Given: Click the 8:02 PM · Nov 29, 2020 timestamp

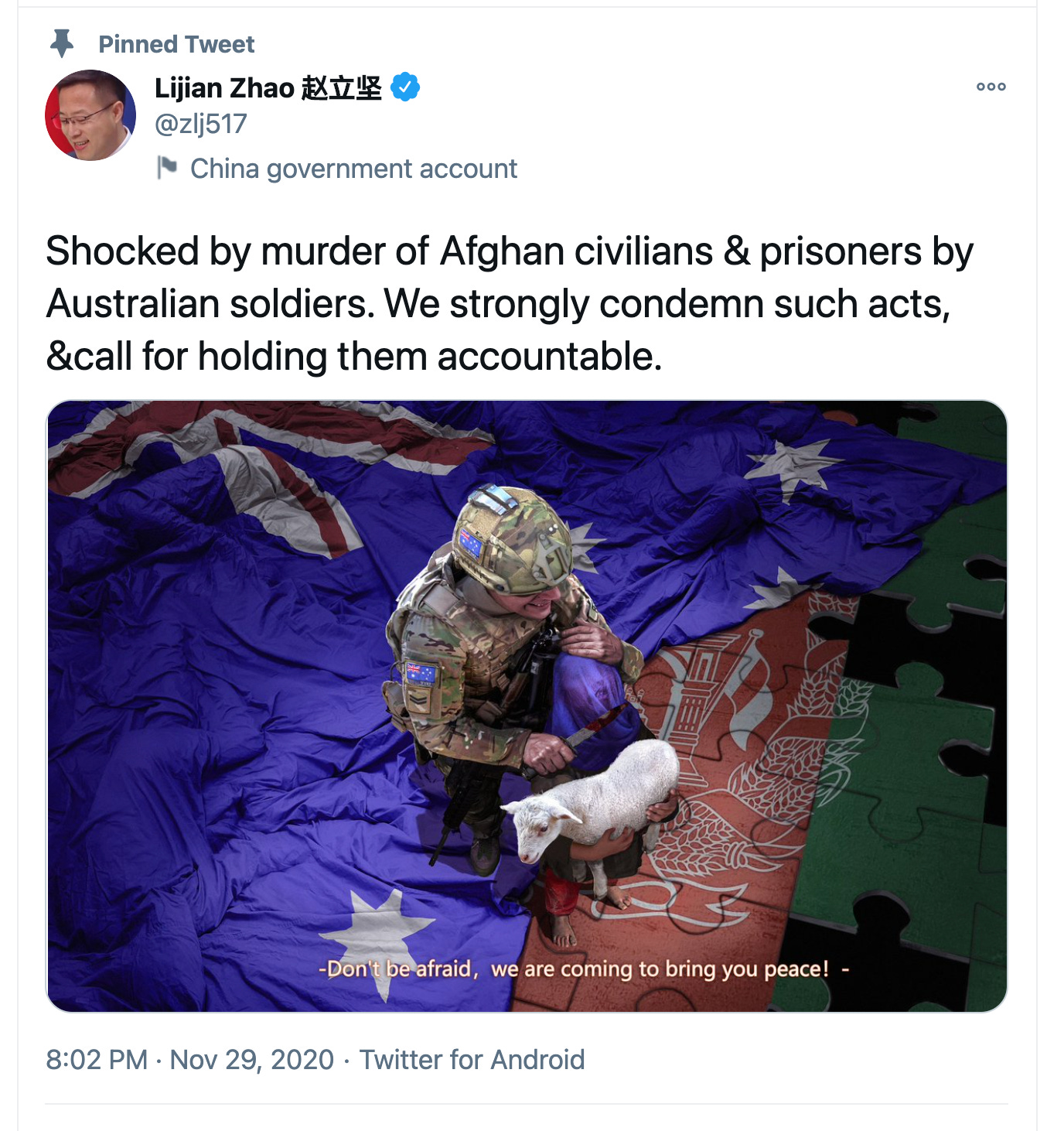Looking at the screenshot, I should [x=190, y=1059].
